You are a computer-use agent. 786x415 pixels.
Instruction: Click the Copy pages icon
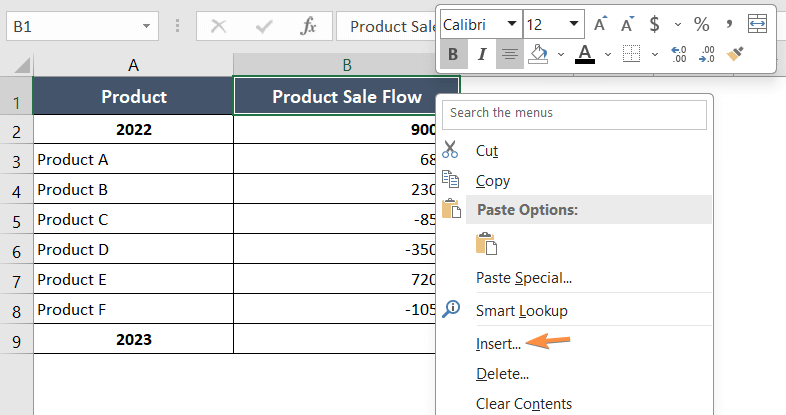click(450, 179)
